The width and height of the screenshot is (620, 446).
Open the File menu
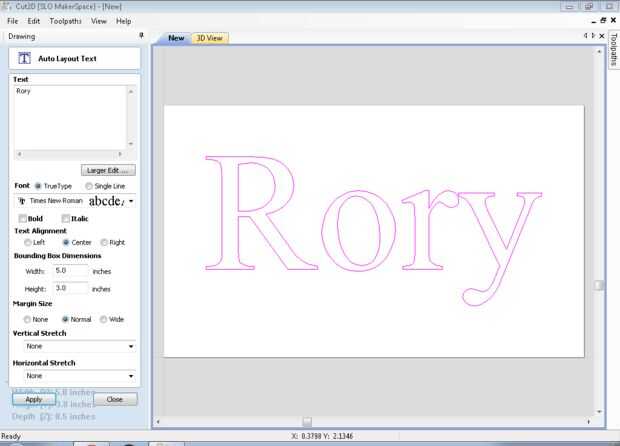(x=13, y=21)
